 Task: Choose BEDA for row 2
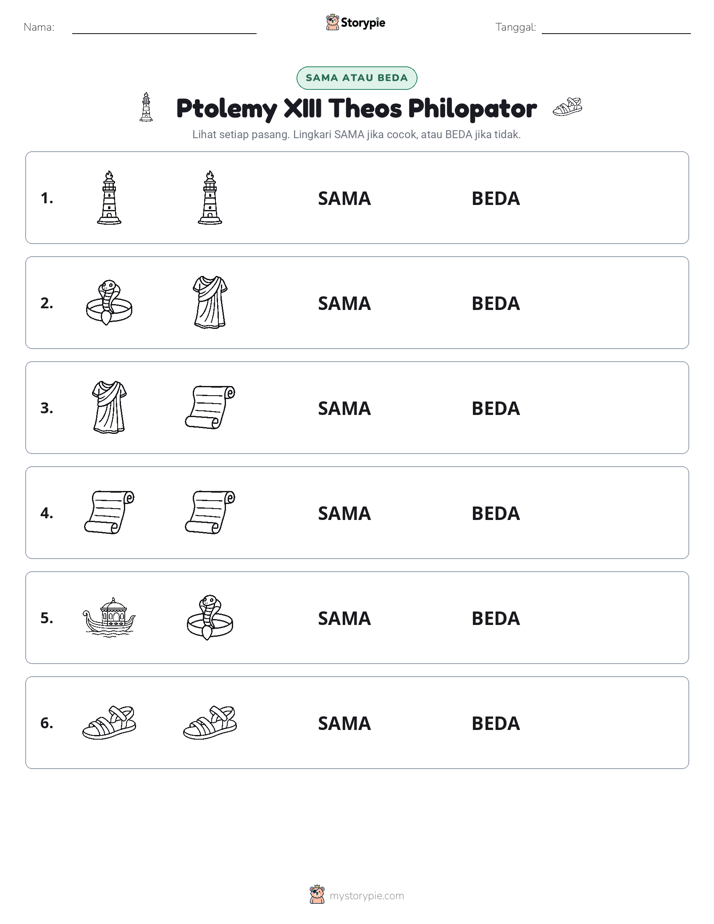pyautogui.click(x=495, y=303)
